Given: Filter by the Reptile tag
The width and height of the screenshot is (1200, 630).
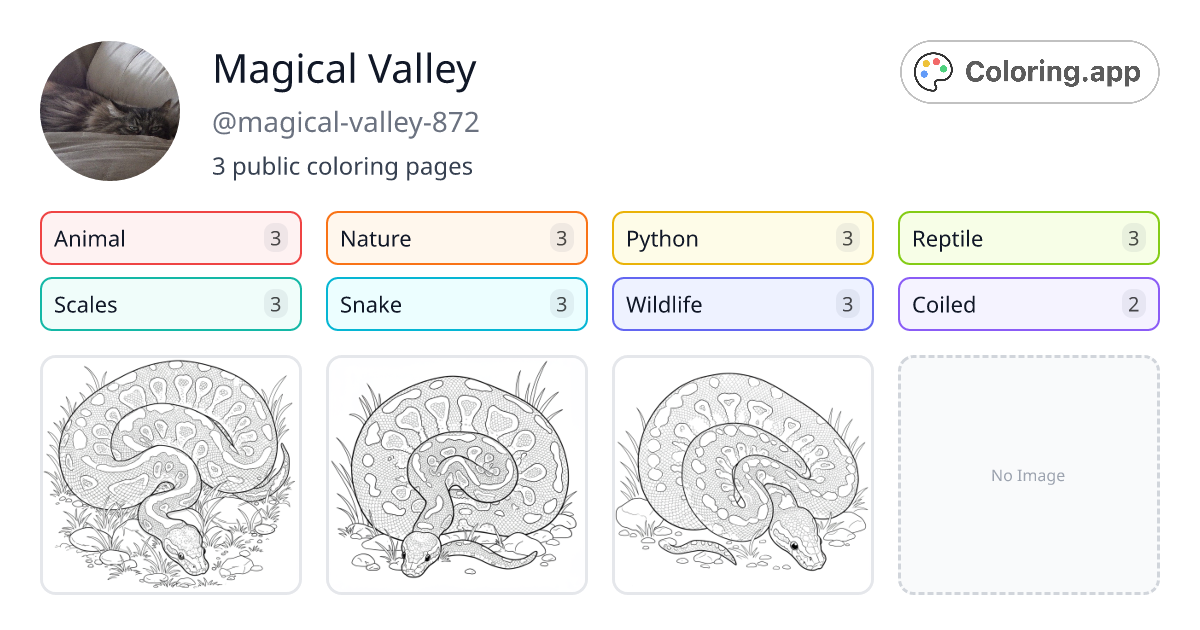Looking at the screenshot, I should 1028,238.
